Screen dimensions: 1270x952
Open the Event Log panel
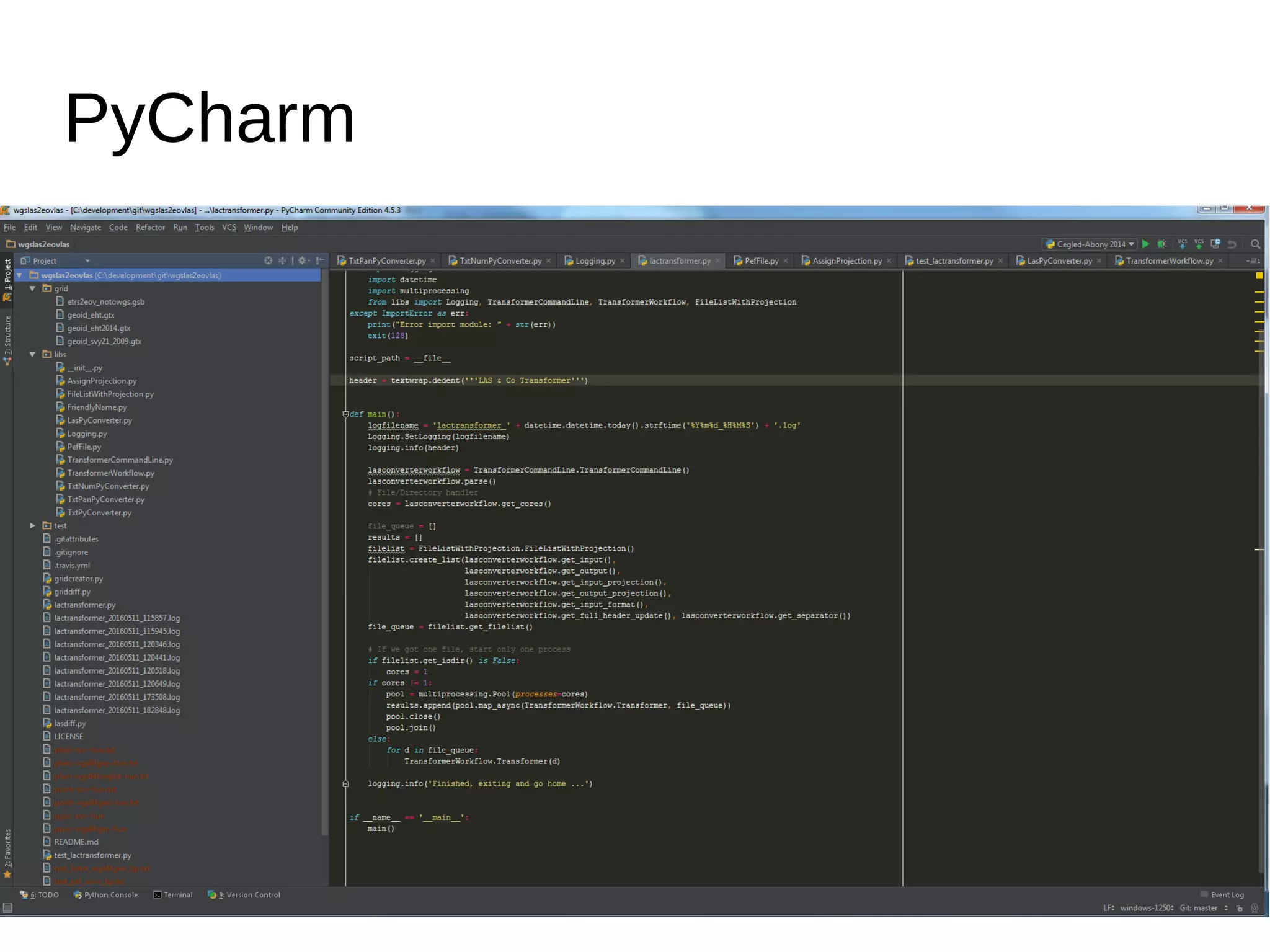click(x=1222, y=895)
